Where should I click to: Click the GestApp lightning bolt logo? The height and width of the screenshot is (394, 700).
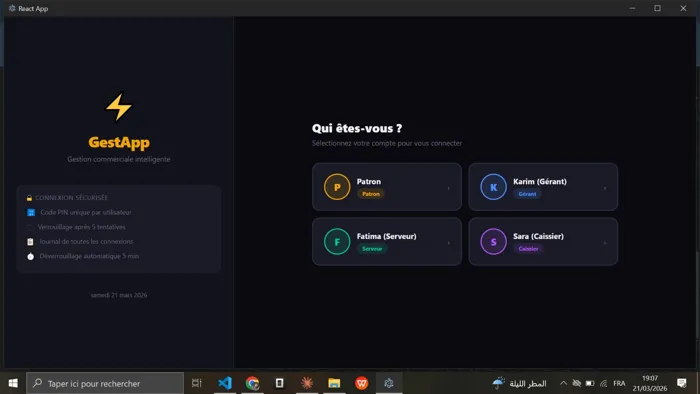(x=119, y=107)
